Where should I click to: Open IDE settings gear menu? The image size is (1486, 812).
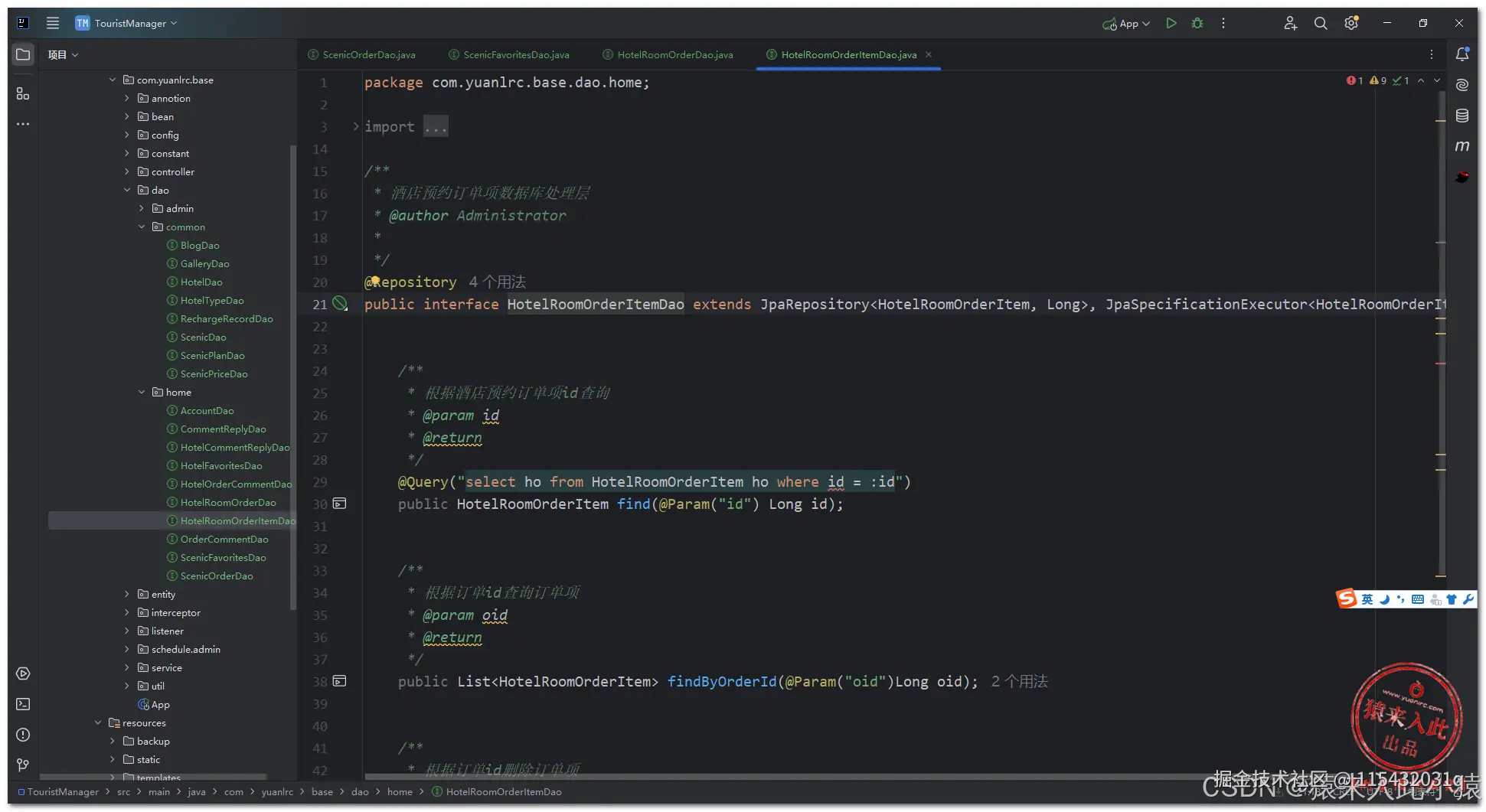click(1351, 23)
